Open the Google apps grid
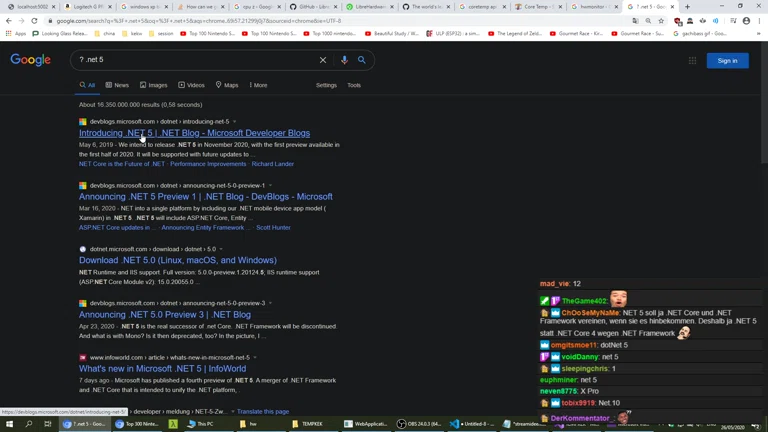768x432 pixels. tap(692, 61)
